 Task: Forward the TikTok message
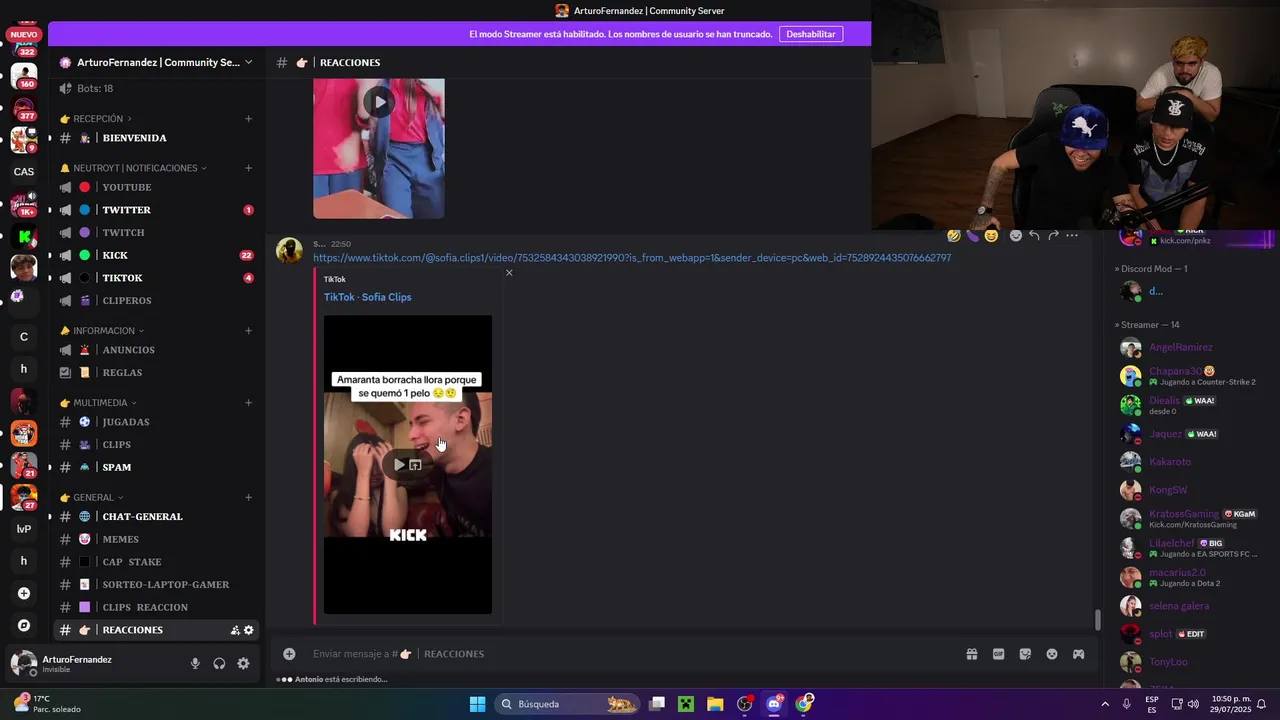tap(1053, 236)
